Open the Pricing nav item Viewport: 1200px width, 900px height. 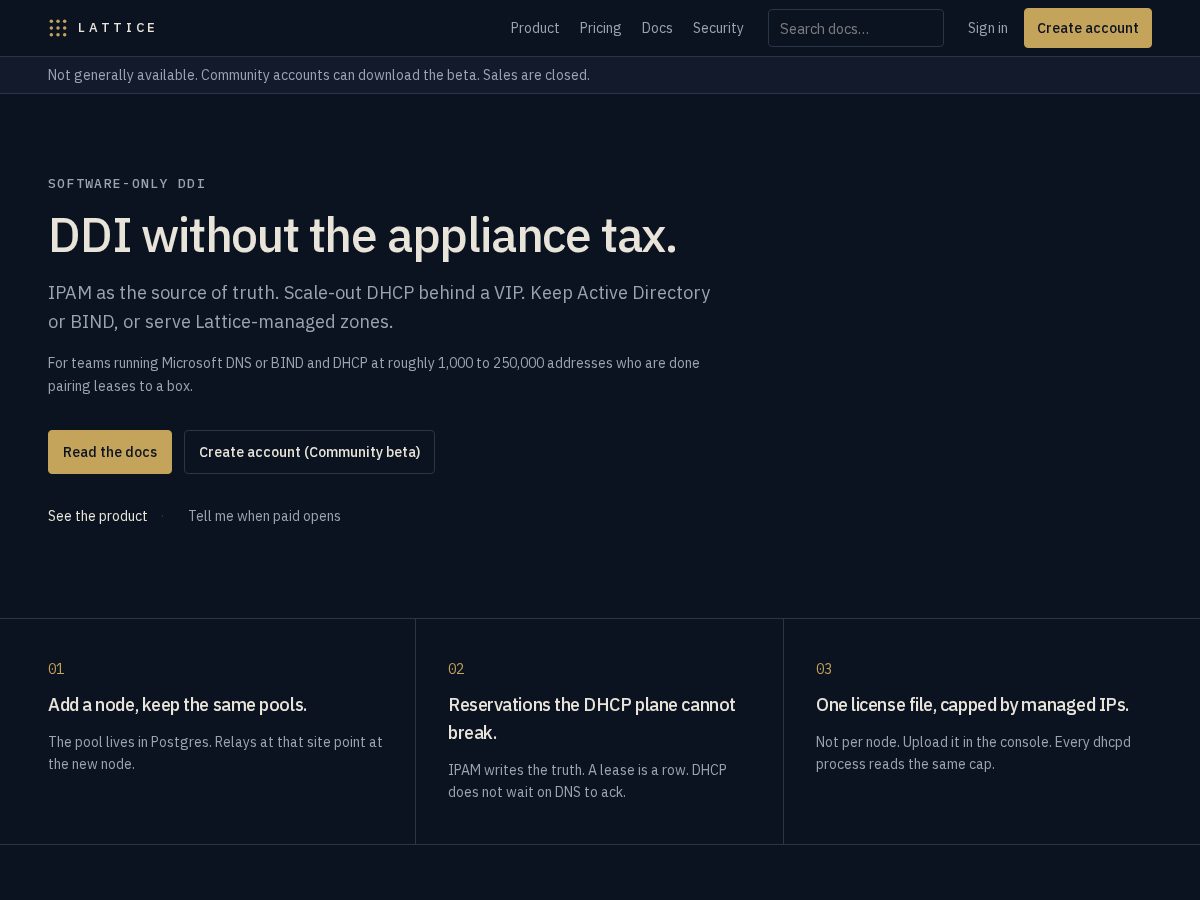(x=600, y=28)
